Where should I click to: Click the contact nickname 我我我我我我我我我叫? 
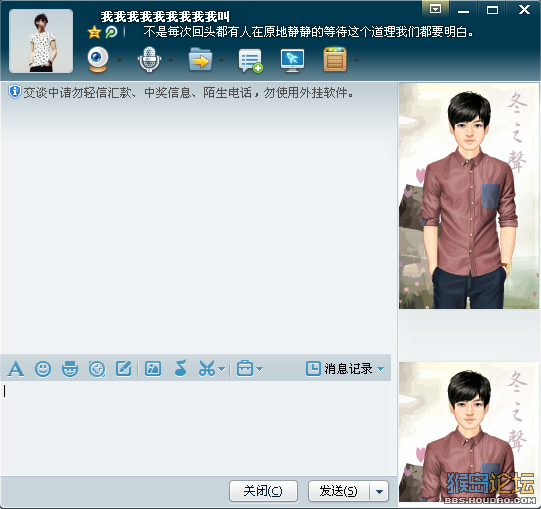[165, 17]
